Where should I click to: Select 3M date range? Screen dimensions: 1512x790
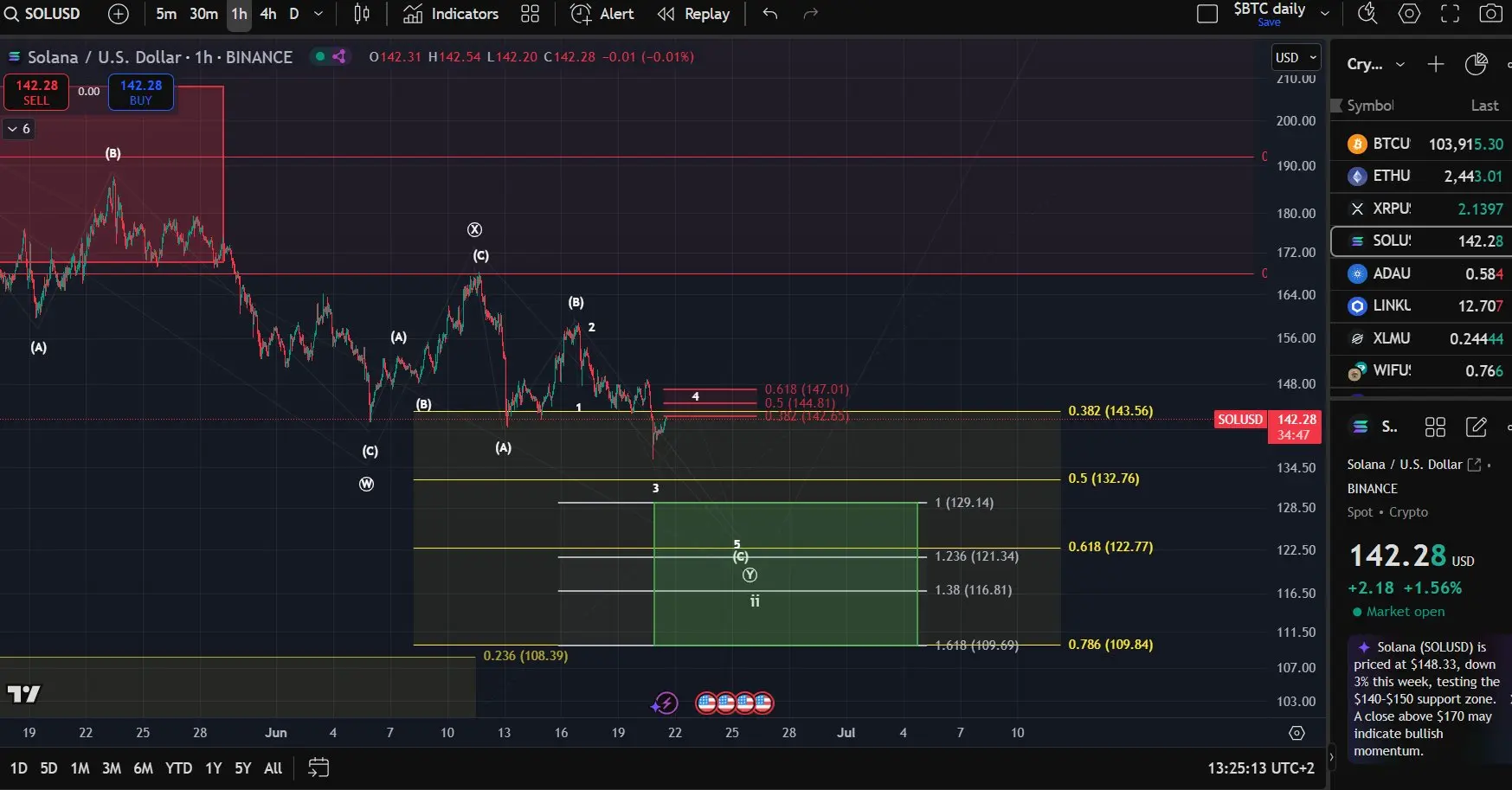[111, 768]
